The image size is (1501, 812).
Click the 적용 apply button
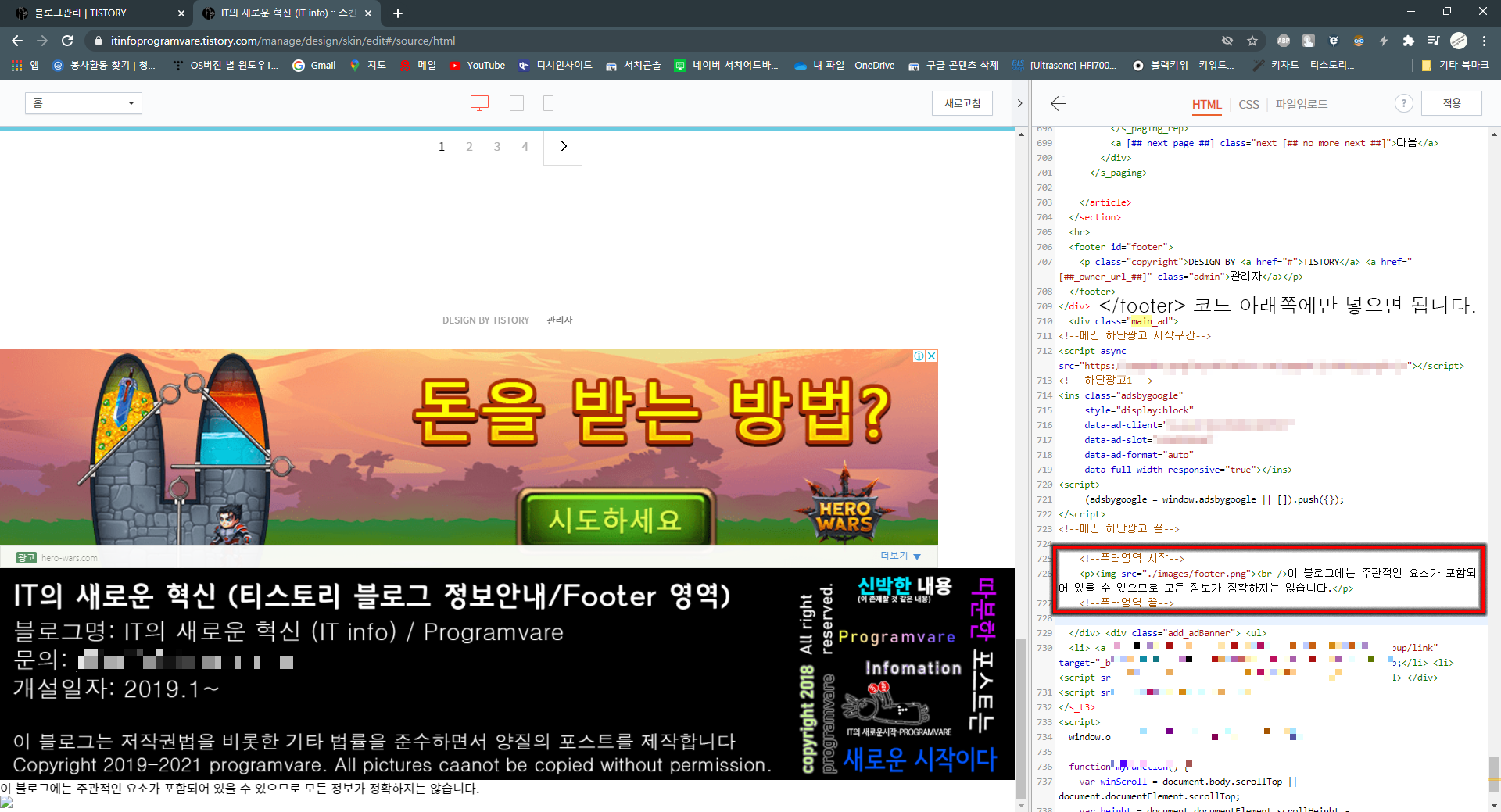click(1452, 103)
